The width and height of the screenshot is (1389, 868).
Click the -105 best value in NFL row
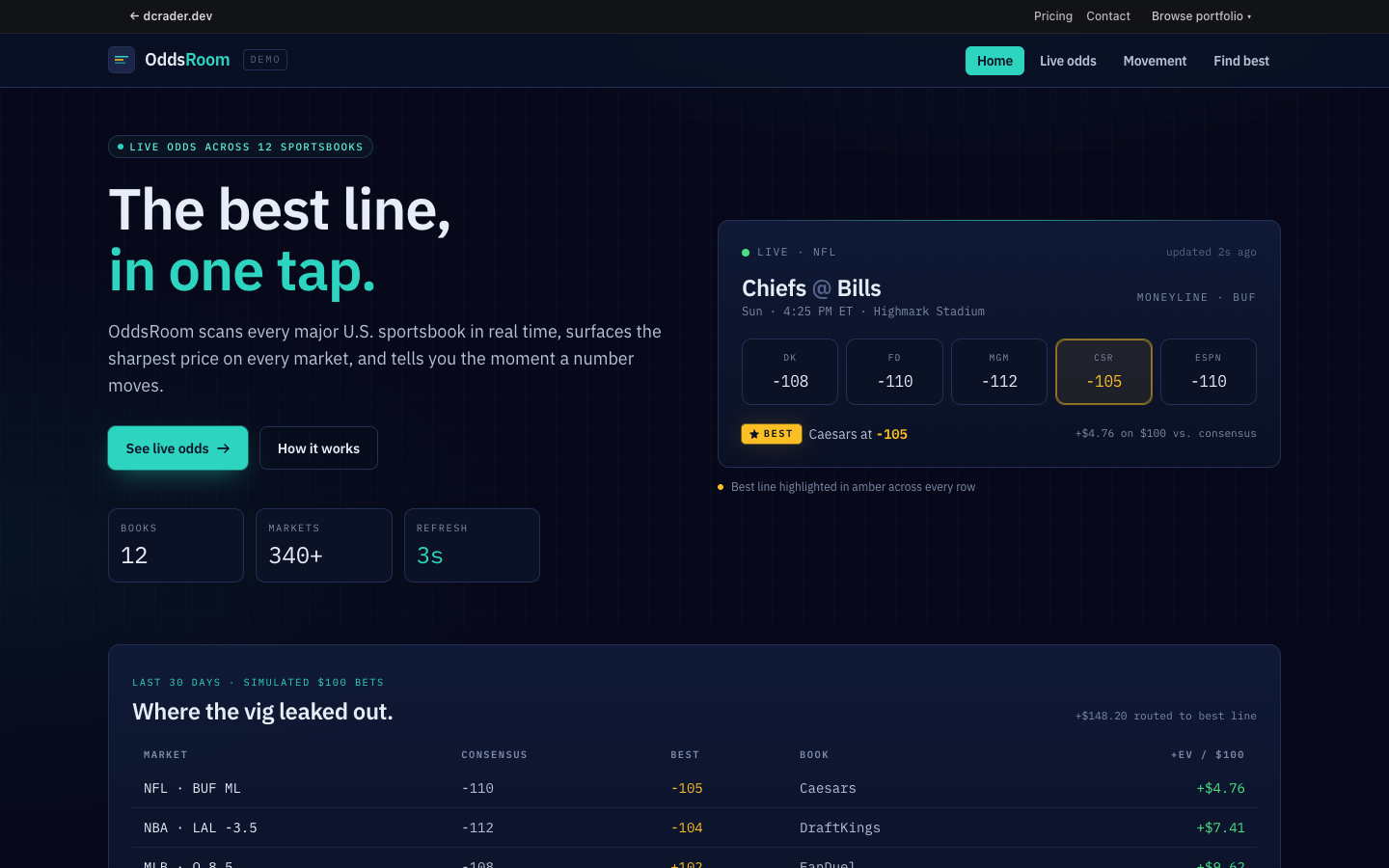687,789
